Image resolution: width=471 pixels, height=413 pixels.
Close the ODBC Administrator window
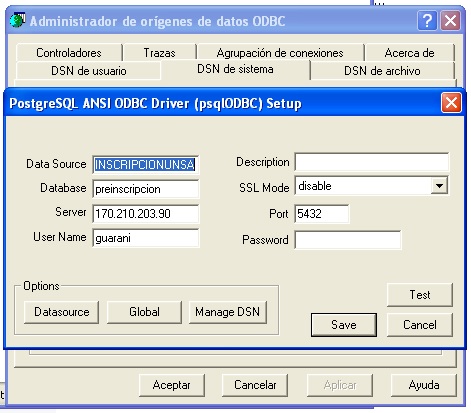click(x=450, y=21)
